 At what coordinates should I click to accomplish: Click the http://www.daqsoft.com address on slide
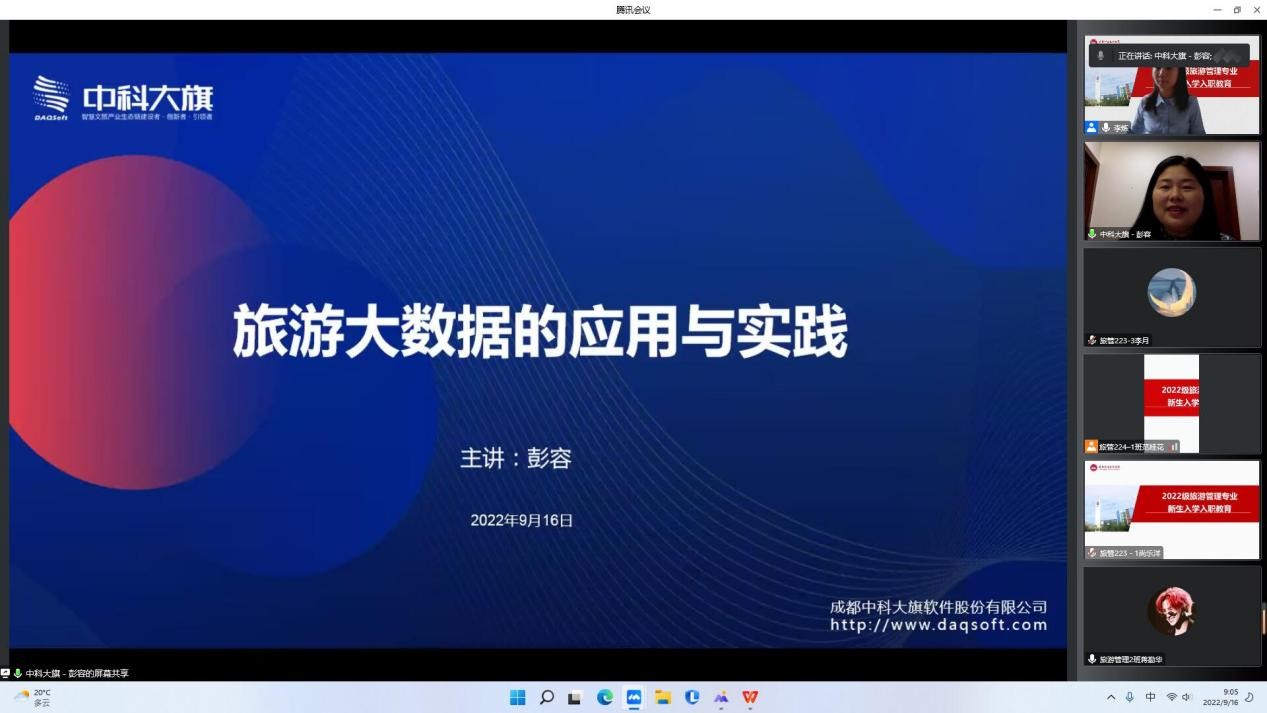[939, 625]
